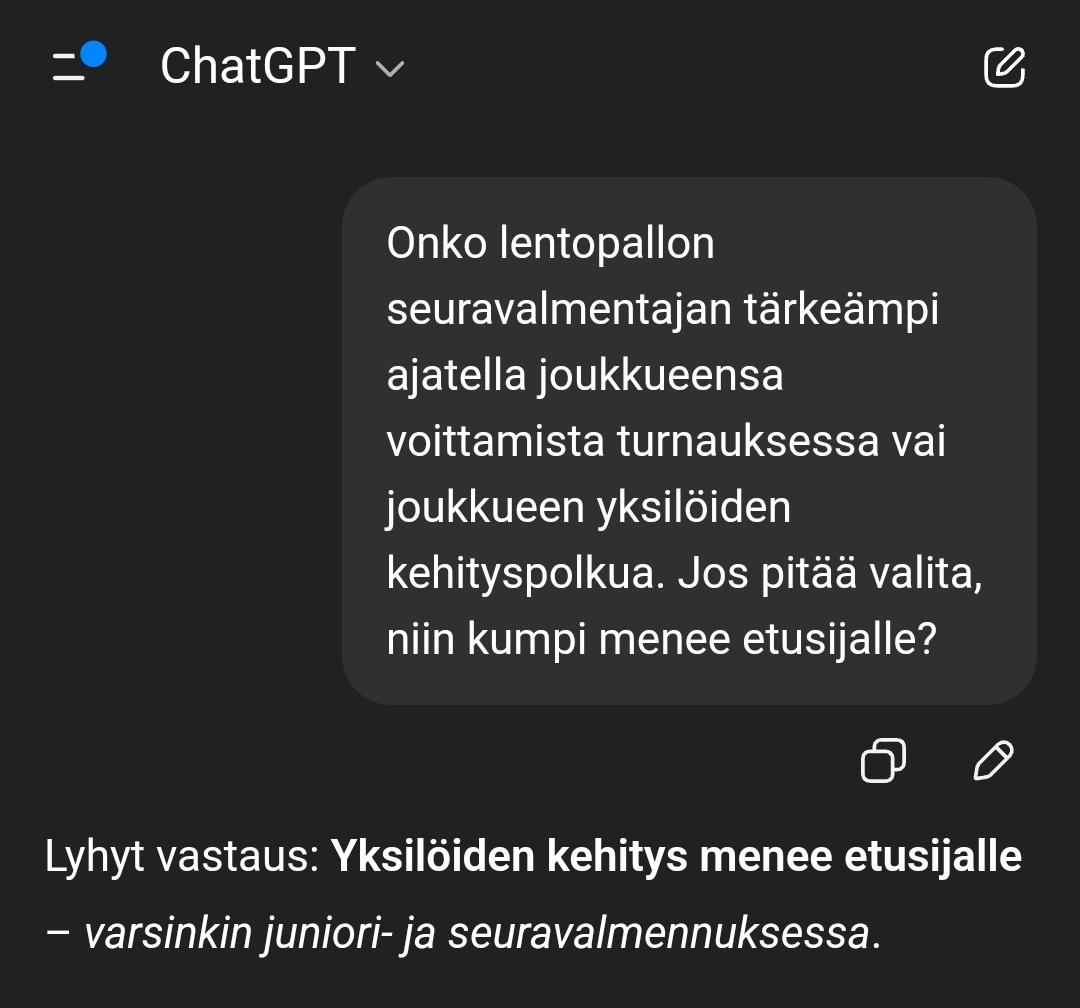Click the bold text "Yksilöiden kehitys menee etusijalle"
The width and height of the screenshot is (1080, 1008).
click(x=676, y=857)
